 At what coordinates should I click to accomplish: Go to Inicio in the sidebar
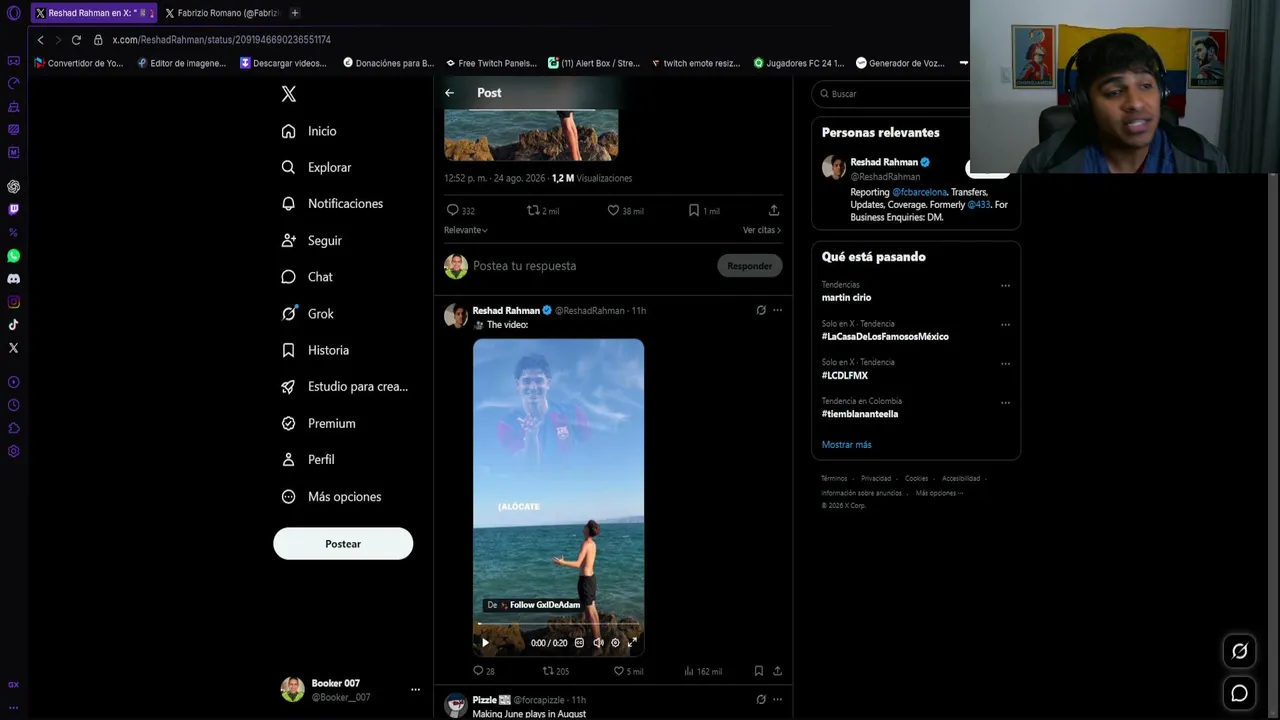[x=310, y=131]
